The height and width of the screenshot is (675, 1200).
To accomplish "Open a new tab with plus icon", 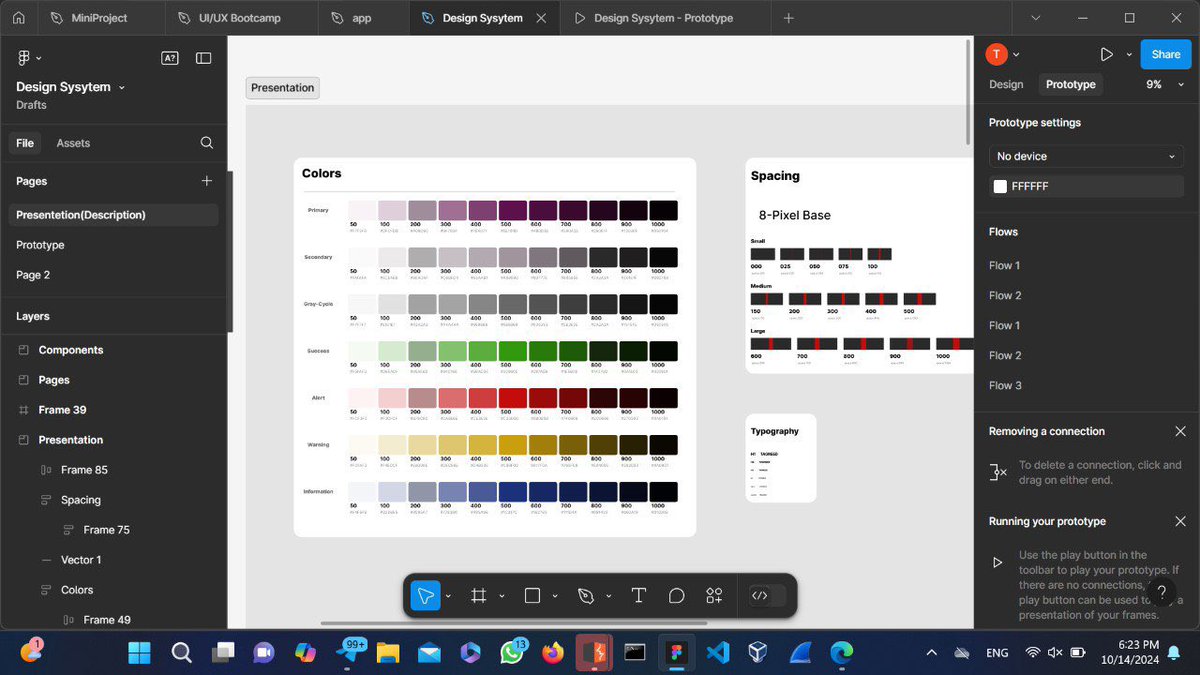I will 788,18.
